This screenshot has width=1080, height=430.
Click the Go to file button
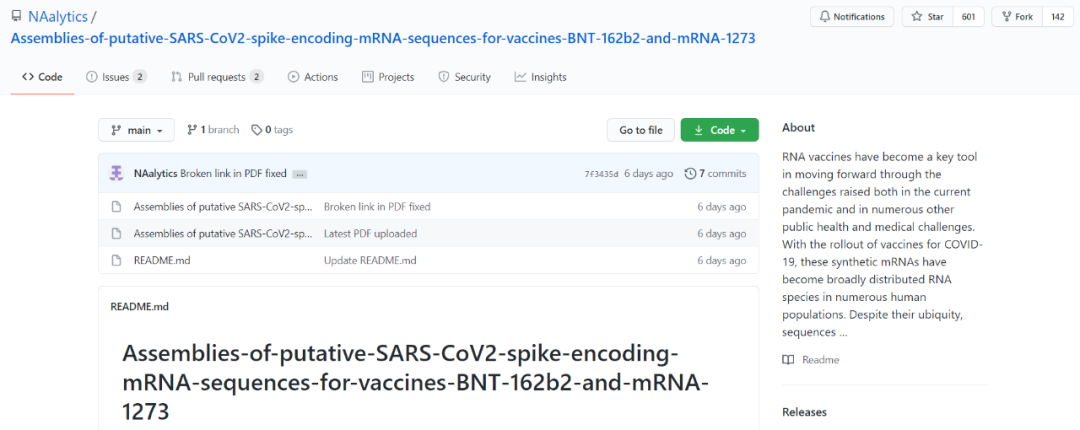640,130
